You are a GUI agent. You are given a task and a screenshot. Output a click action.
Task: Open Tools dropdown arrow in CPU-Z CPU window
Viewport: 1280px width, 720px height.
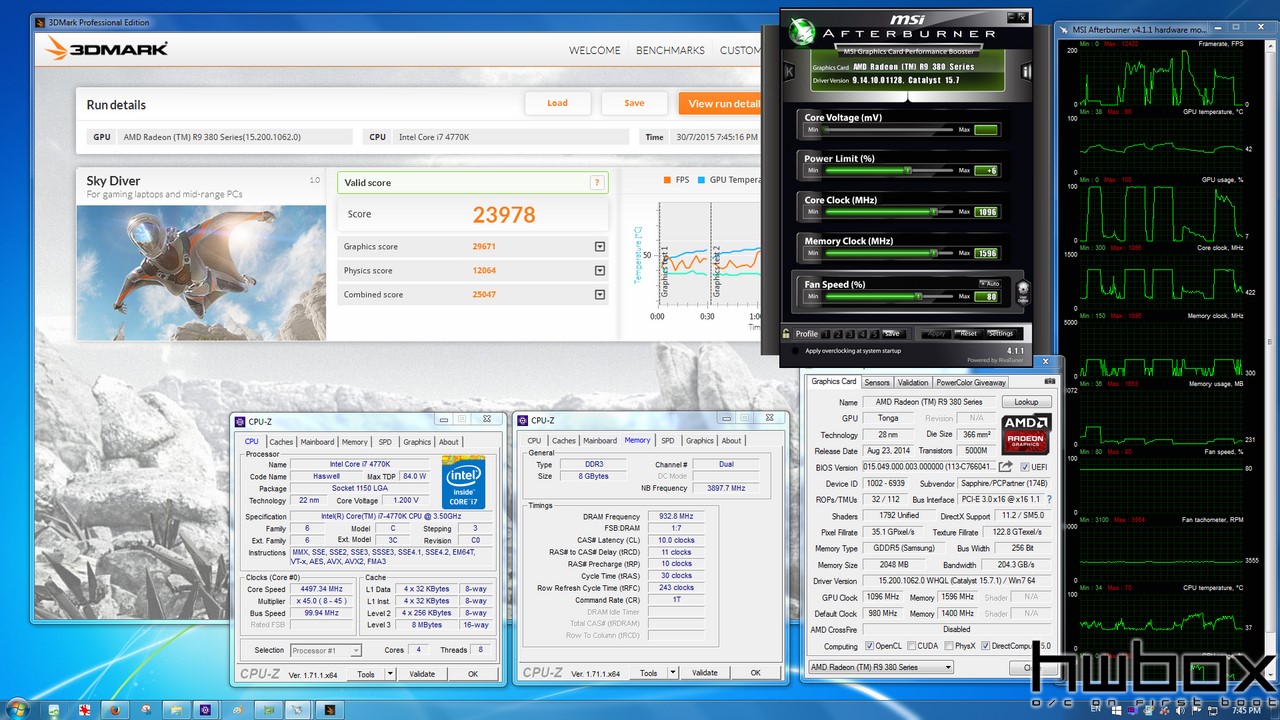pyautogui.click(x=390, y=674)
